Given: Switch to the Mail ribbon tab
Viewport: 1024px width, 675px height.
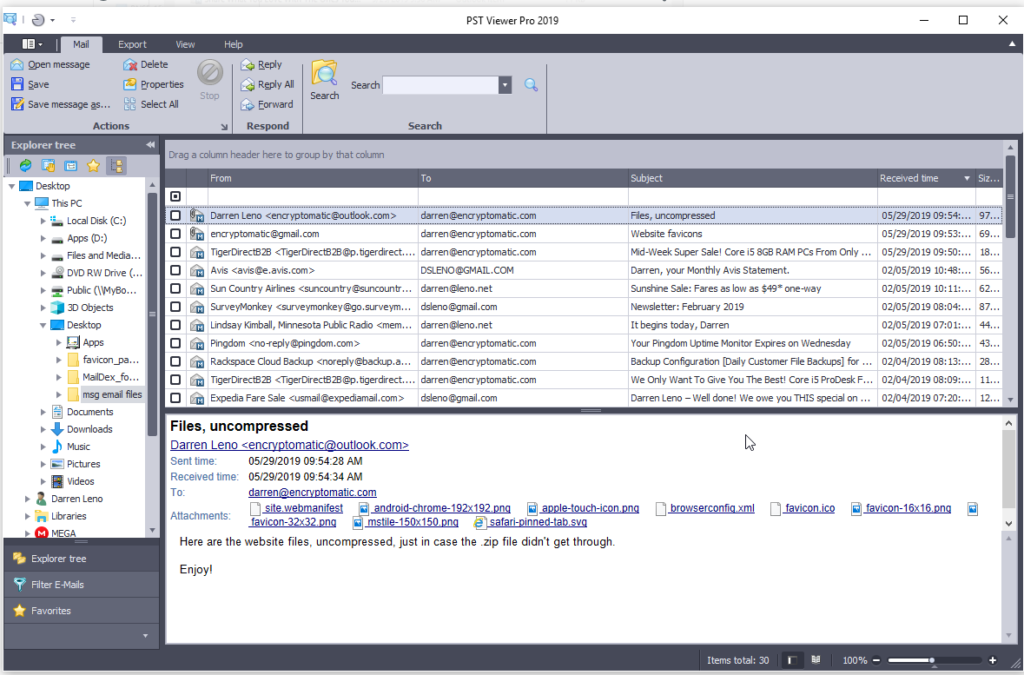Looking at the screenshot, I should [x=81, y=44].
